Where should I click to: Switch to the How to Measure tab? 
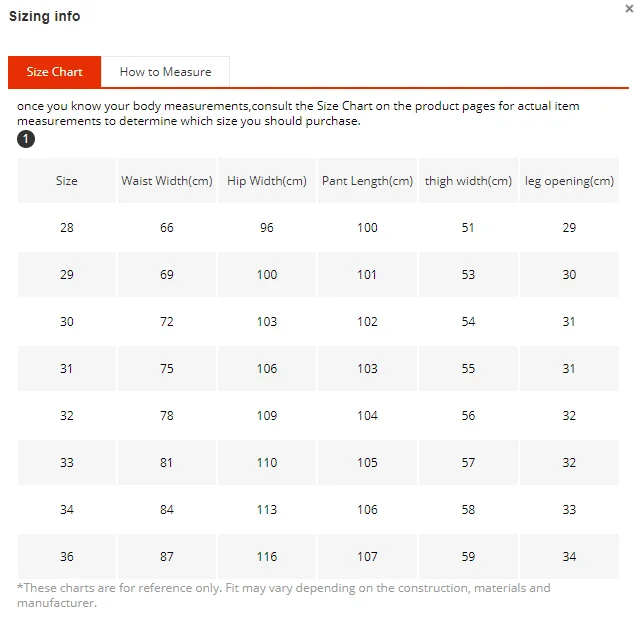pyautogui.click(x=165, y=72)
